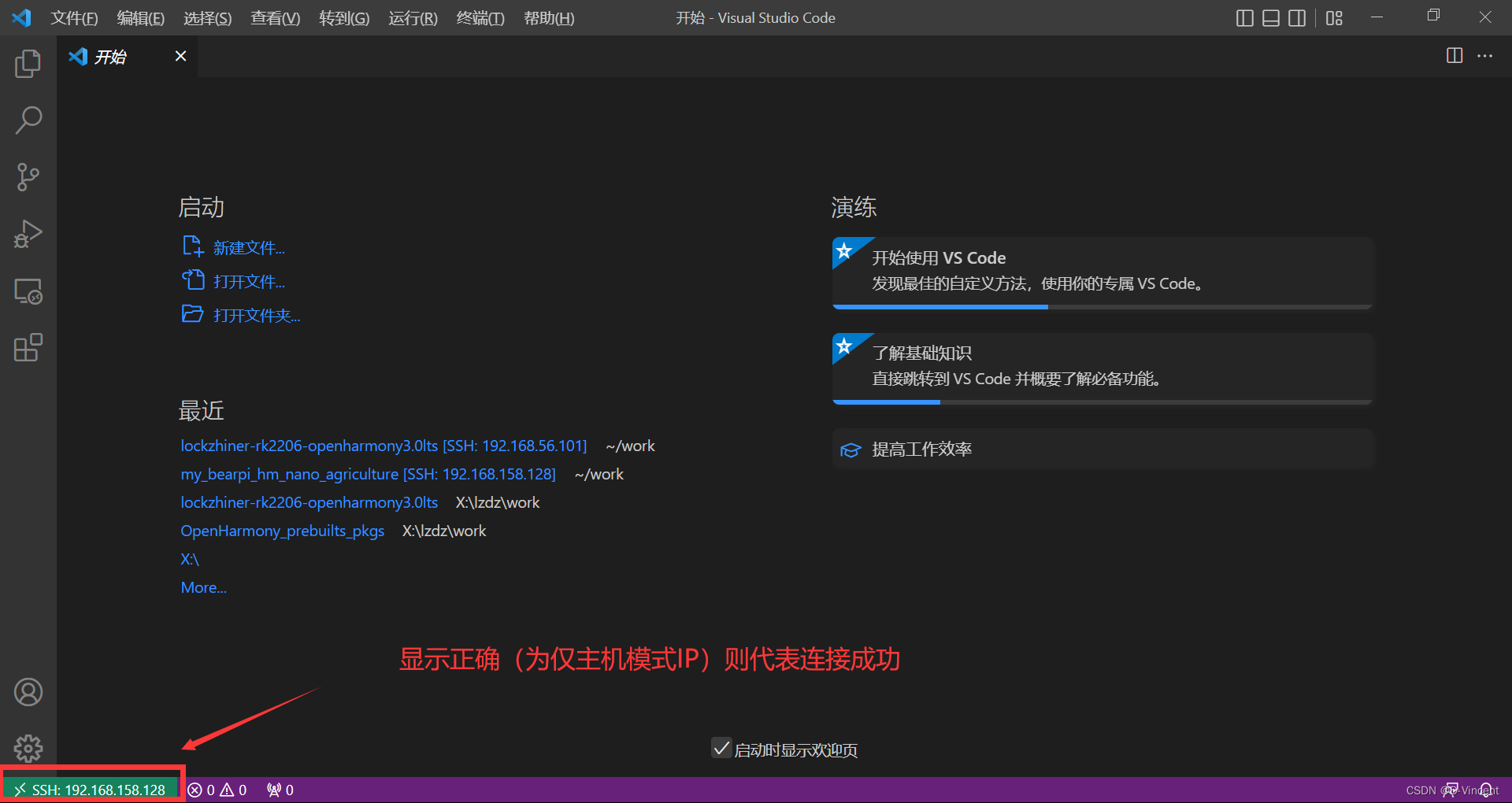Image resolution: width=1512 pixels, height=803 pixels.
Task: Split the editor to the right
Action: pos(1455,55)
